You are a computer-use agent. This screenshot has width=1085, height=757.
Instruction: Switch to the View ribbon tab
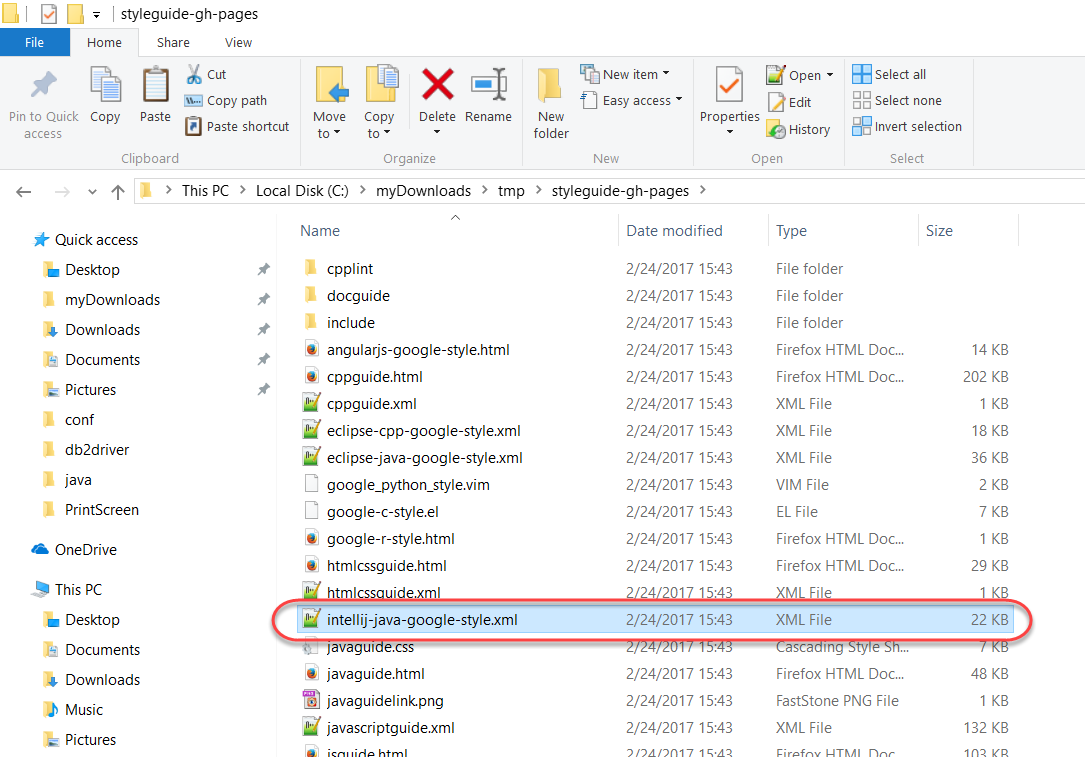[238, 42]
